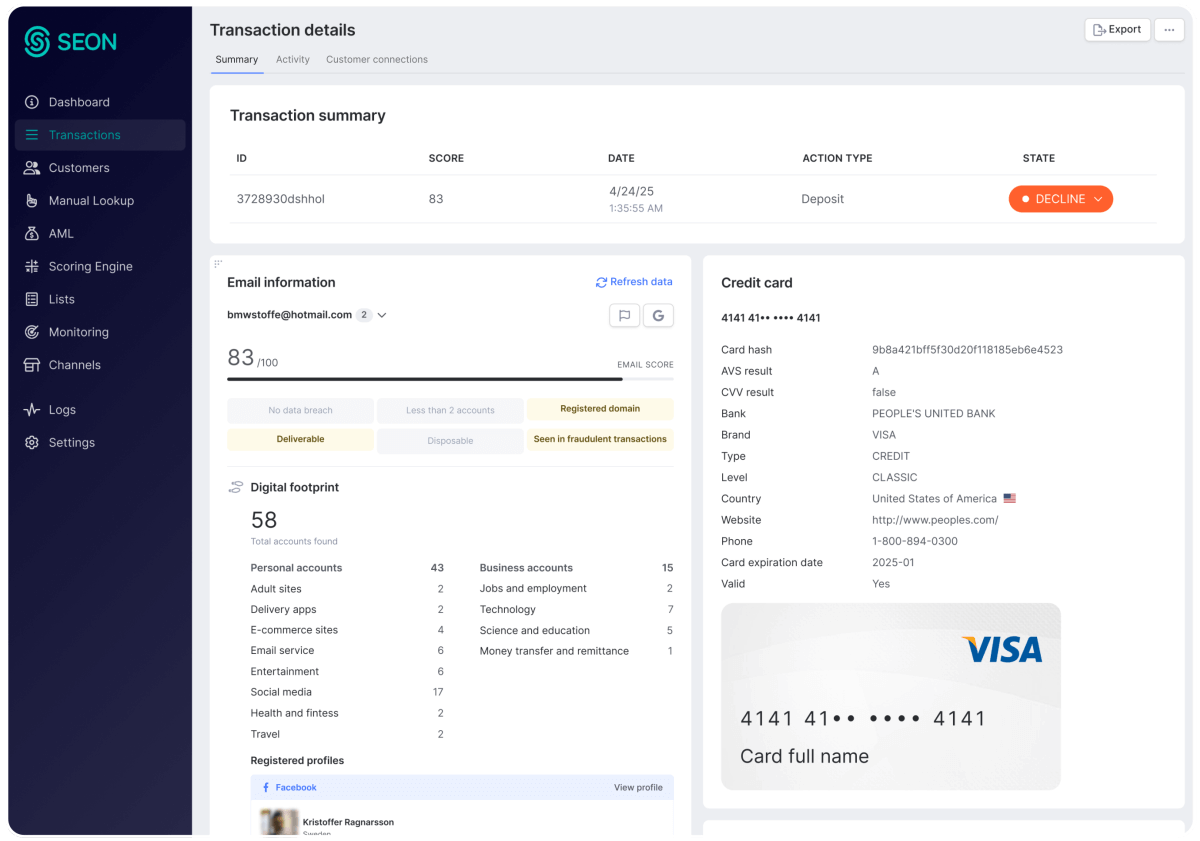
Task: Go to Manual Lookup in sidebar
Action: pyautogui.click(x=91, y=201)
